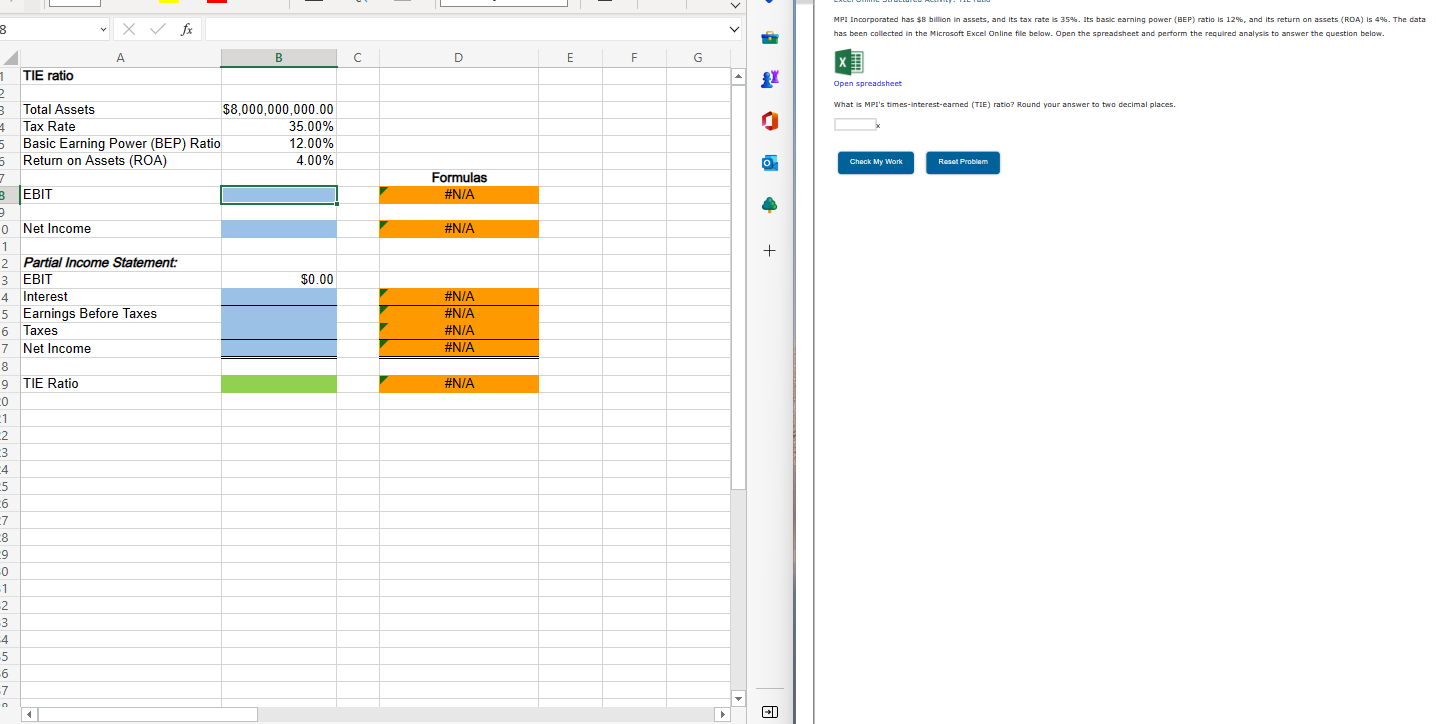
Task: Select the 'Partial Income Statement:' cell
Action: click(120, 262)
